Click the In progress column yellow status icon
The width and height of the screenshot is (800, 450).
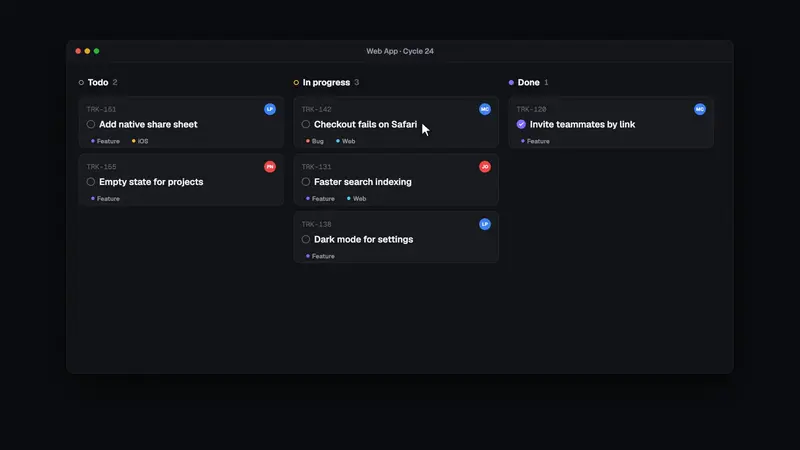pyautogui.click(x=296, y=83)
